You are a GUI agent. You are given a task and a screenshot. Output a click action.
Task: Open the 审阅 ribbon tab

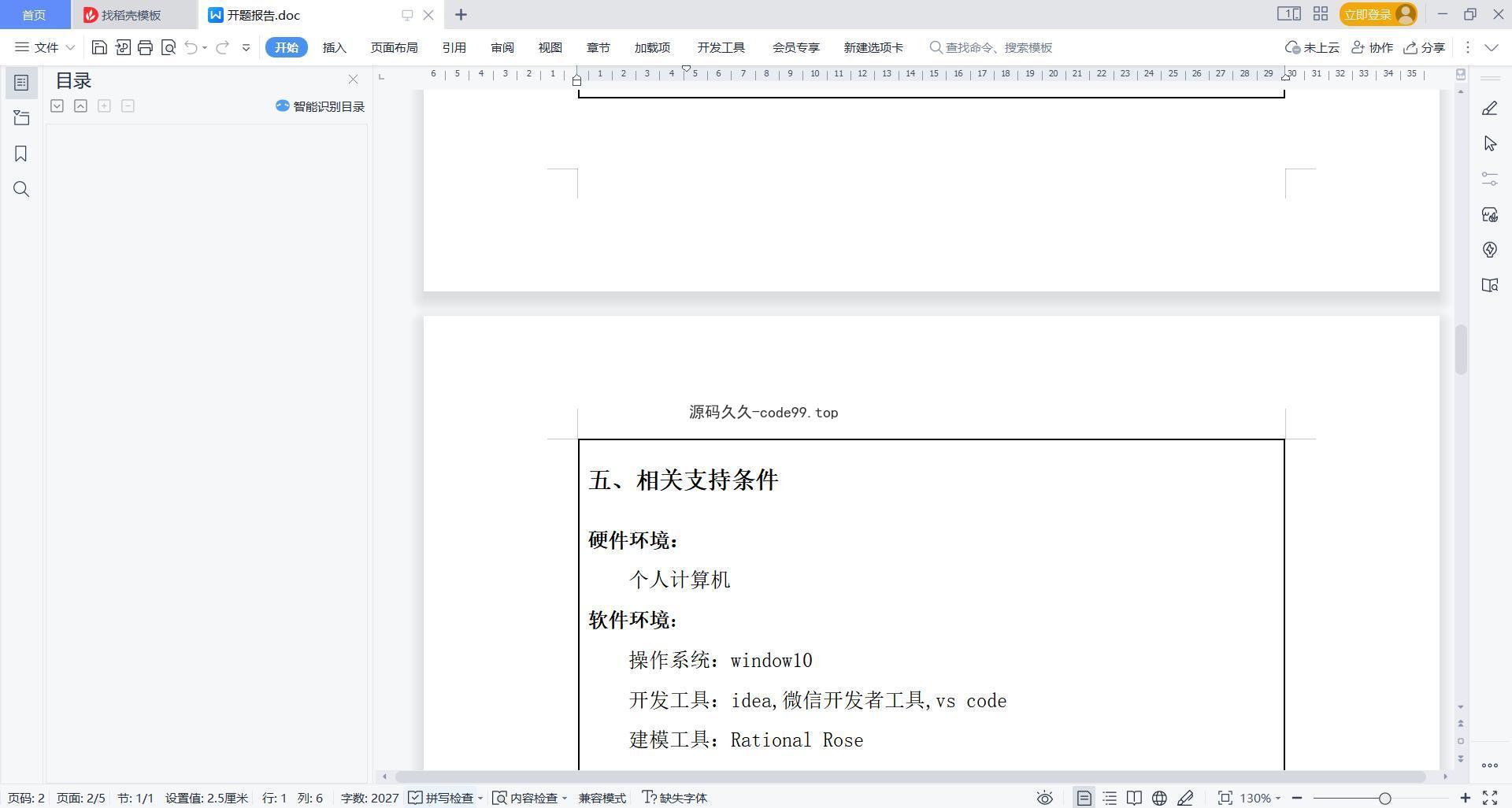coord(502,47)
